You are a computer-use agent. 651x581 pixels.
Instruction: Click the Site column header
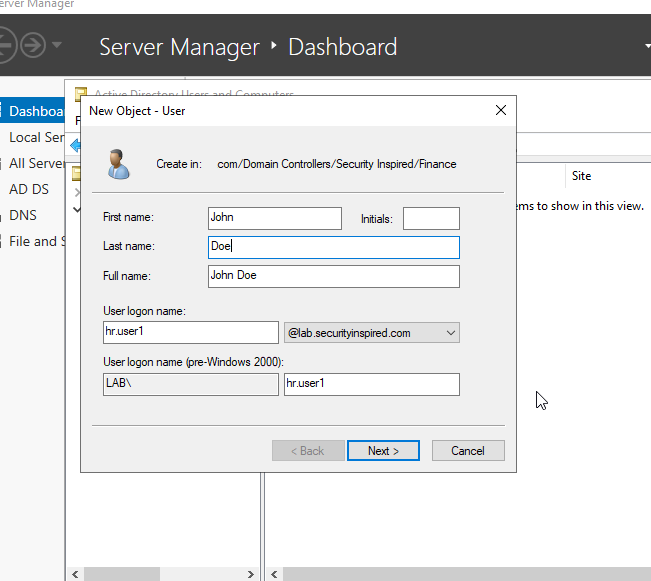pos(581,176)
